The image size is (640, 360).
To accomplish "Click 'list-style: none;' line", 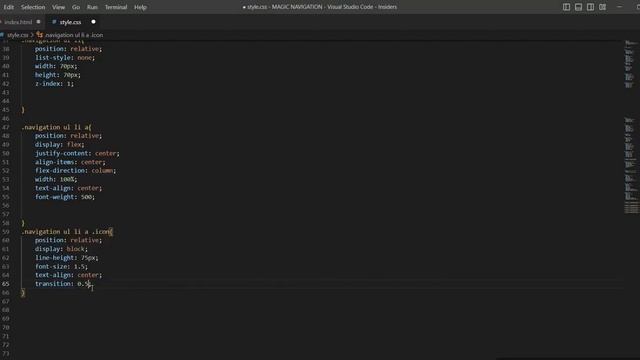I will tap(65, 58).
